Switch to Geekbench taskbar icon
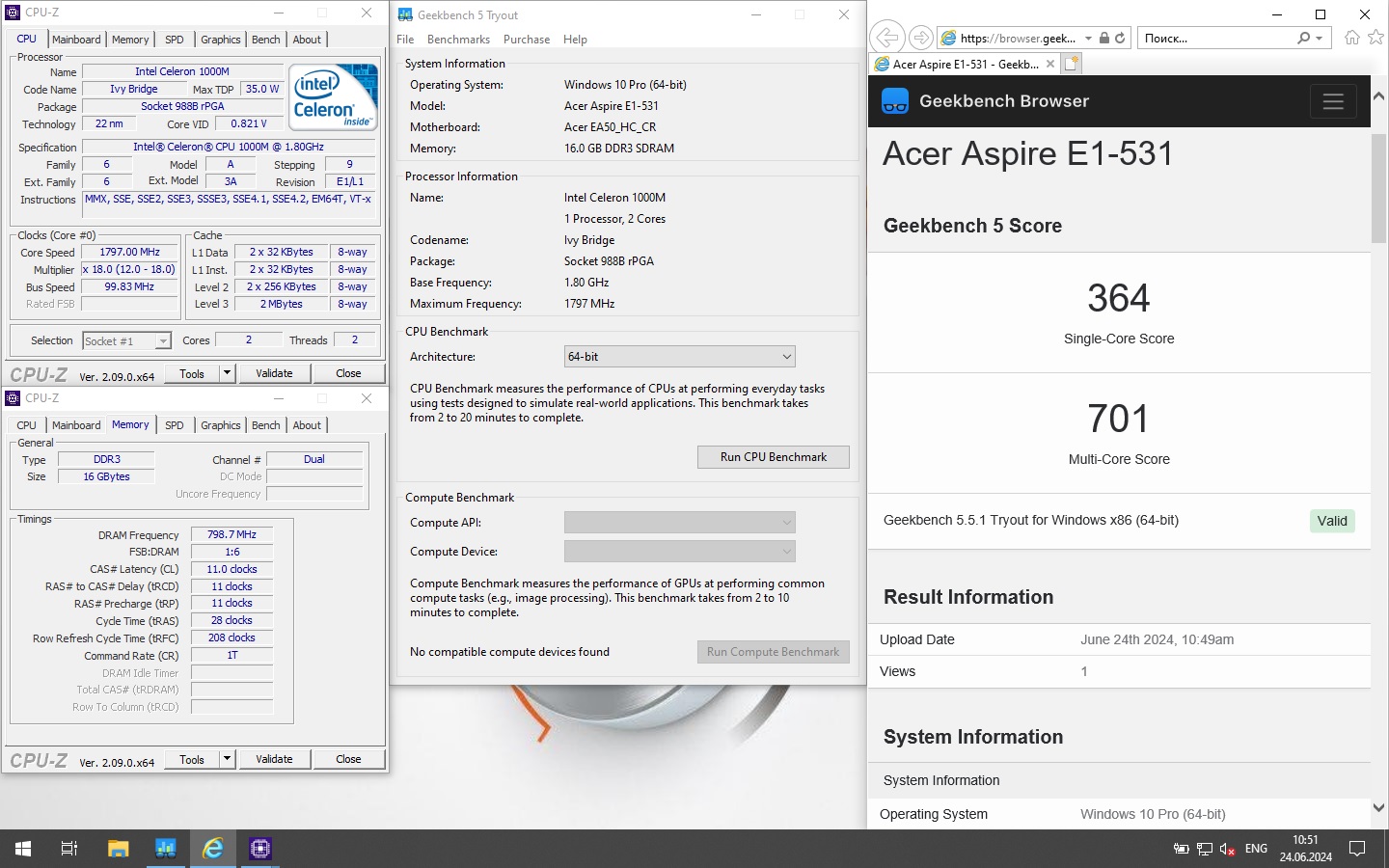 (x=166, y=849)
